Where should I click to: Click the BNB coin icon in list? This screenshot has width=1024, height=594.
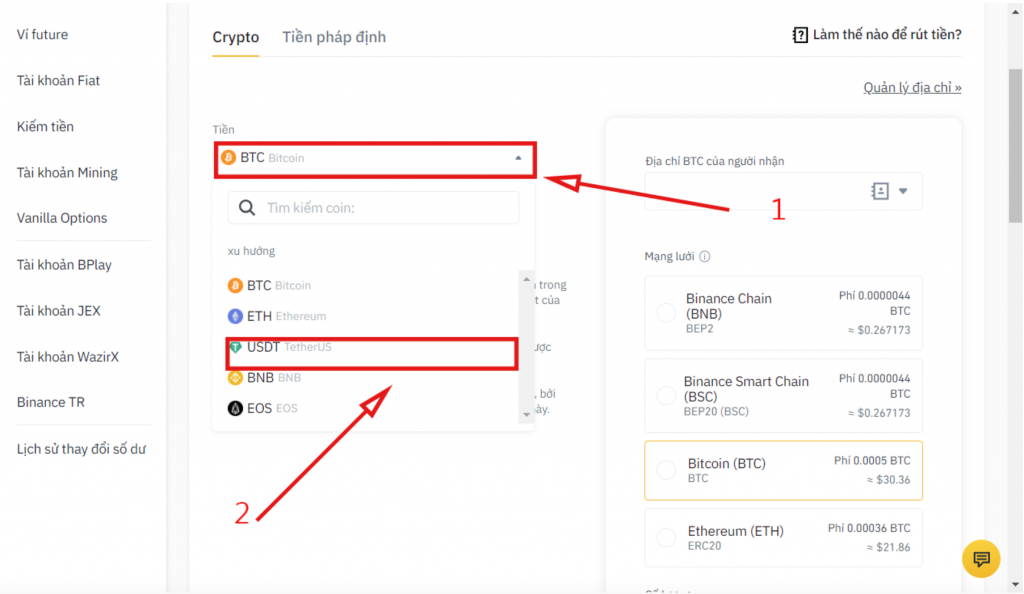235,377
